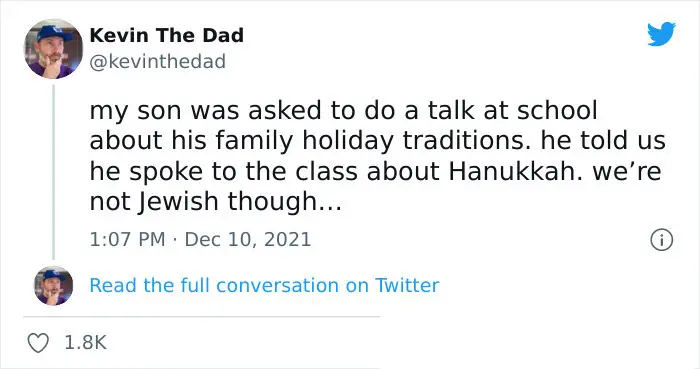Open the Kevin The Dad display name
This screenshot has width=700, height=369.
tap(167, 35)
